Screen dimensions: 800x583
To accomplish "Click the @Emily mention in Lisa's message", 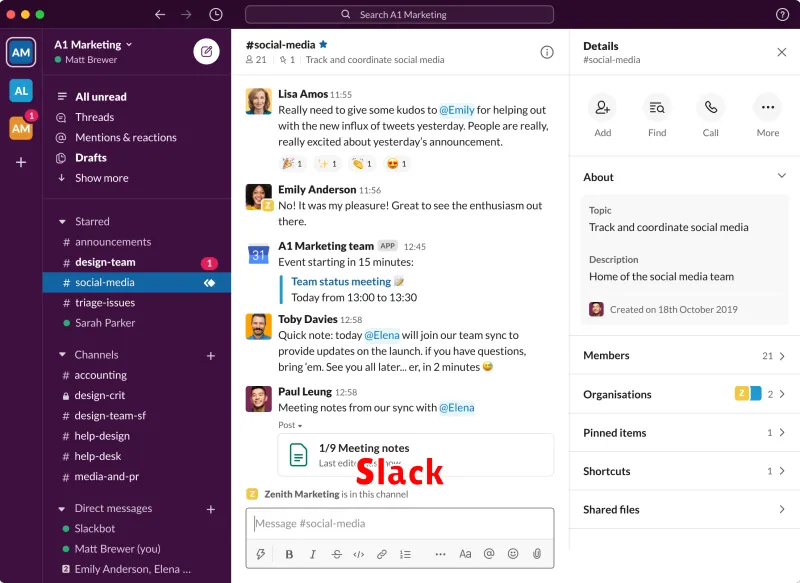I will pyautogui.click(x=457, y=110).
